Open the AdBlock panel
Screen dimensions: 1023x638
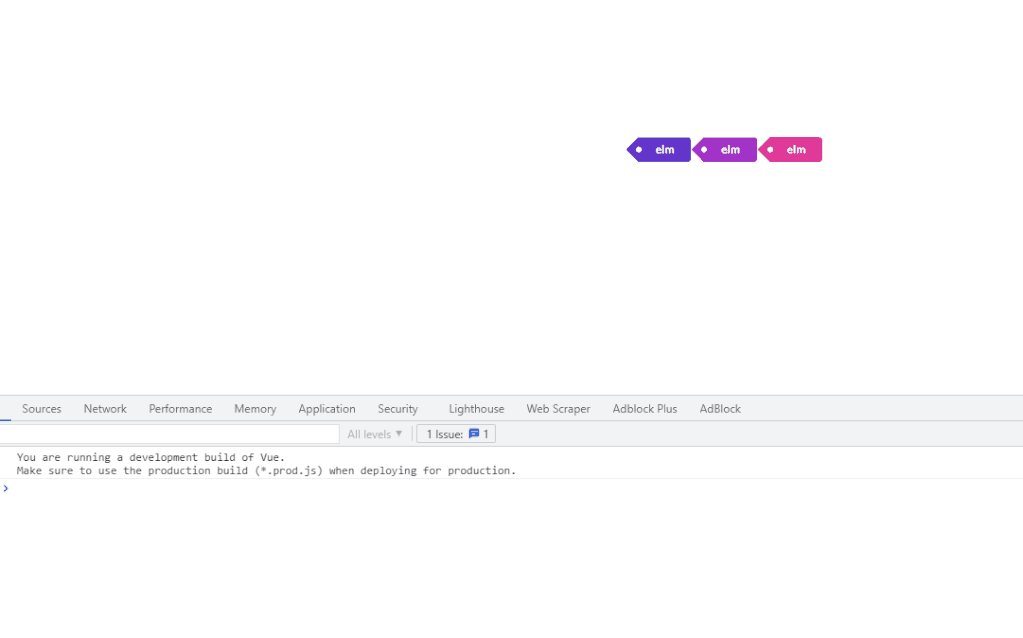coord(719,408)
